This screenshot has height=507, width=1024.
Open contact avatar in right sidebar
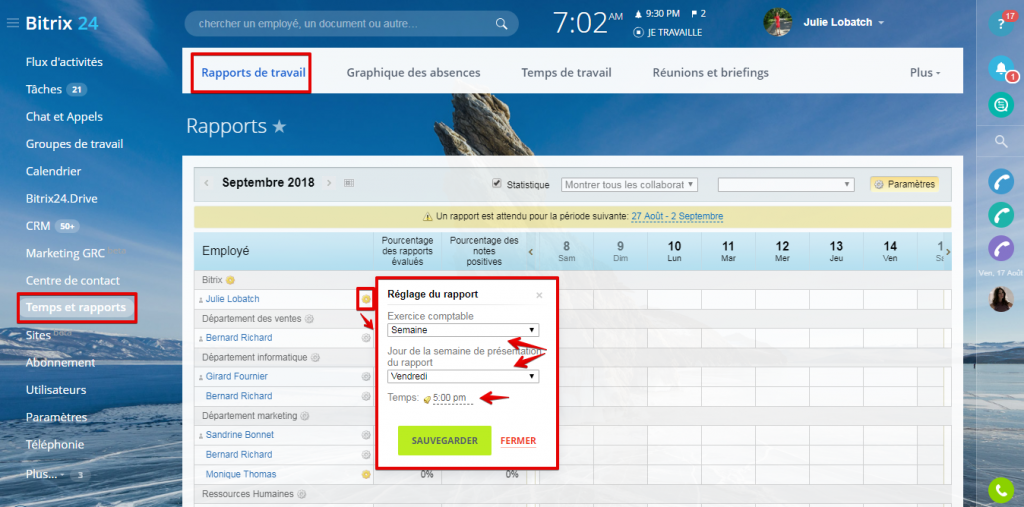(x=1000, y=299)
